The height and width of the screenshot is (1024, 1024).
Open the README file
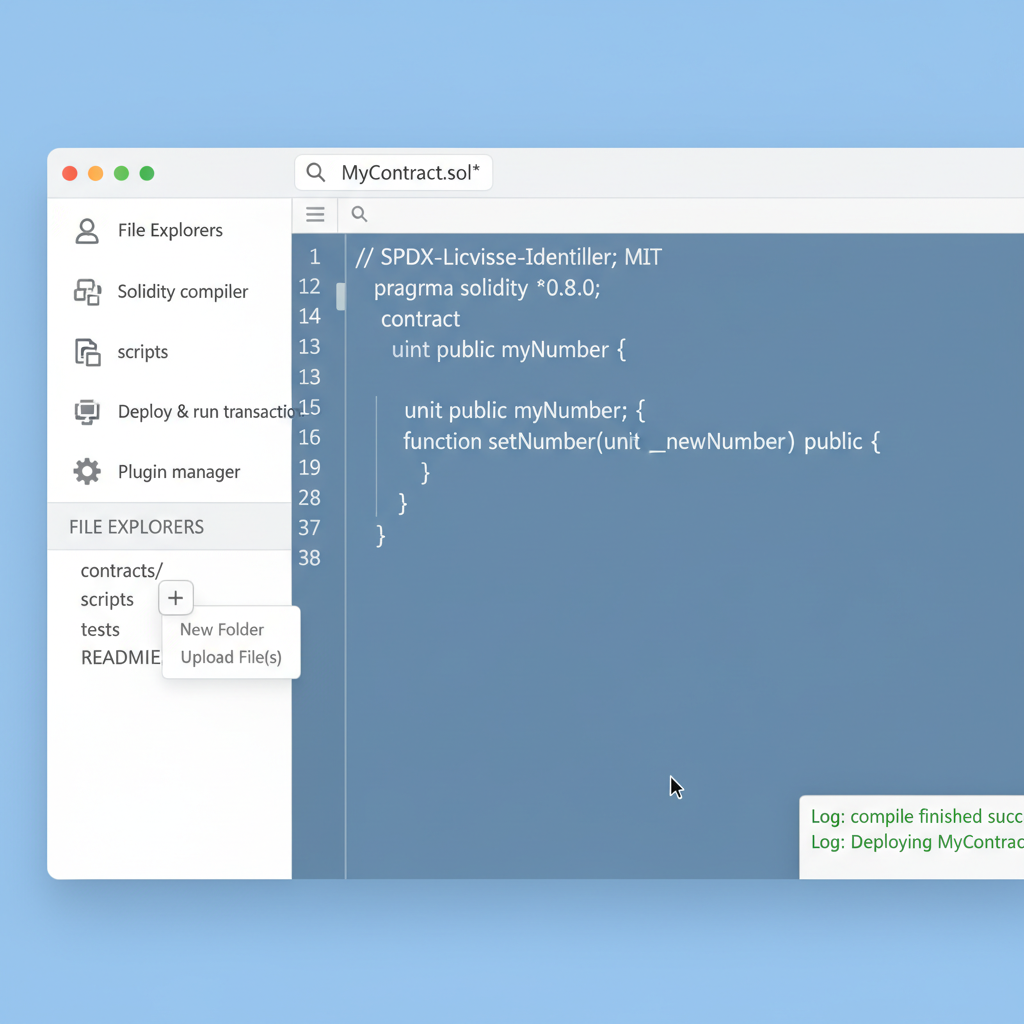pos(120,657)
